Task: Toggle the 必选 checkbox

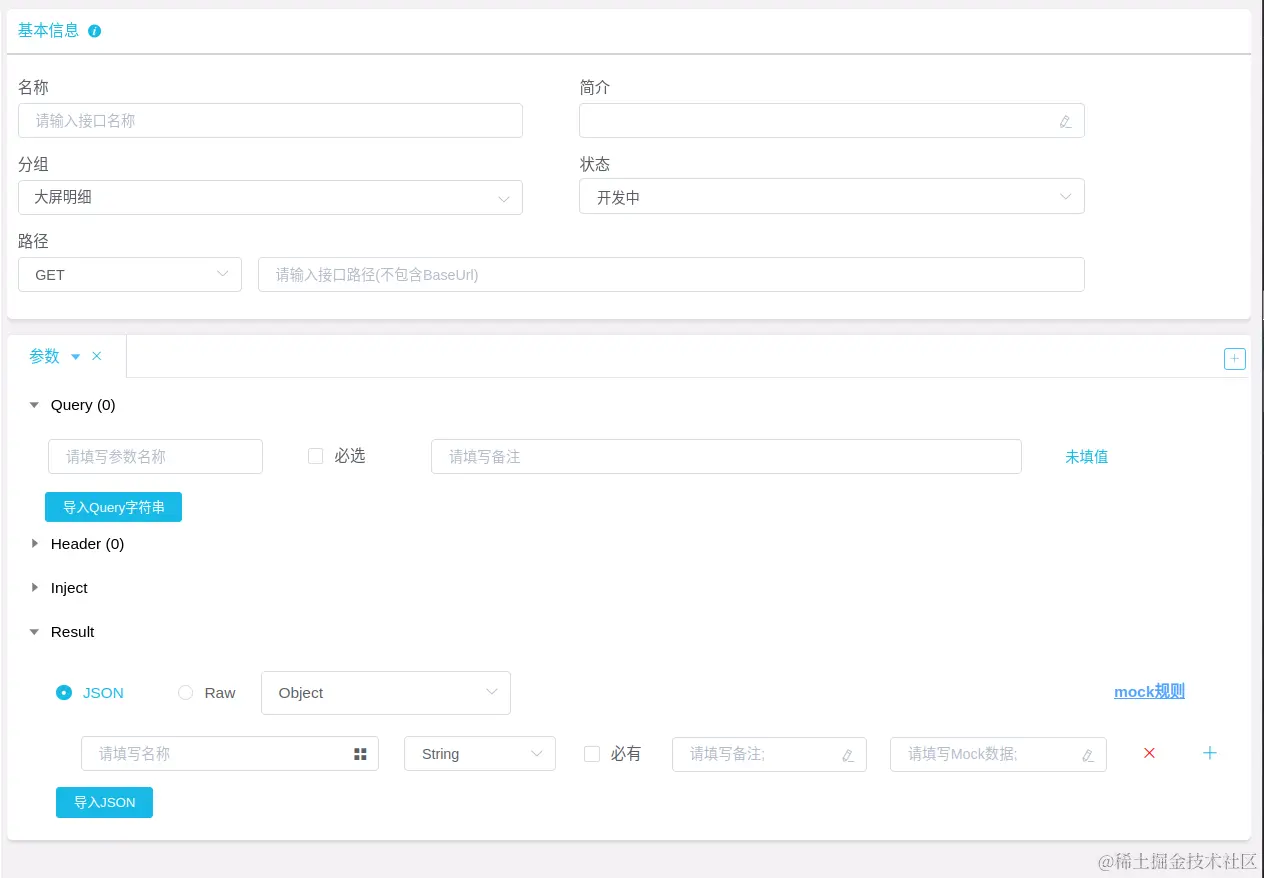Action: (315, 456)
